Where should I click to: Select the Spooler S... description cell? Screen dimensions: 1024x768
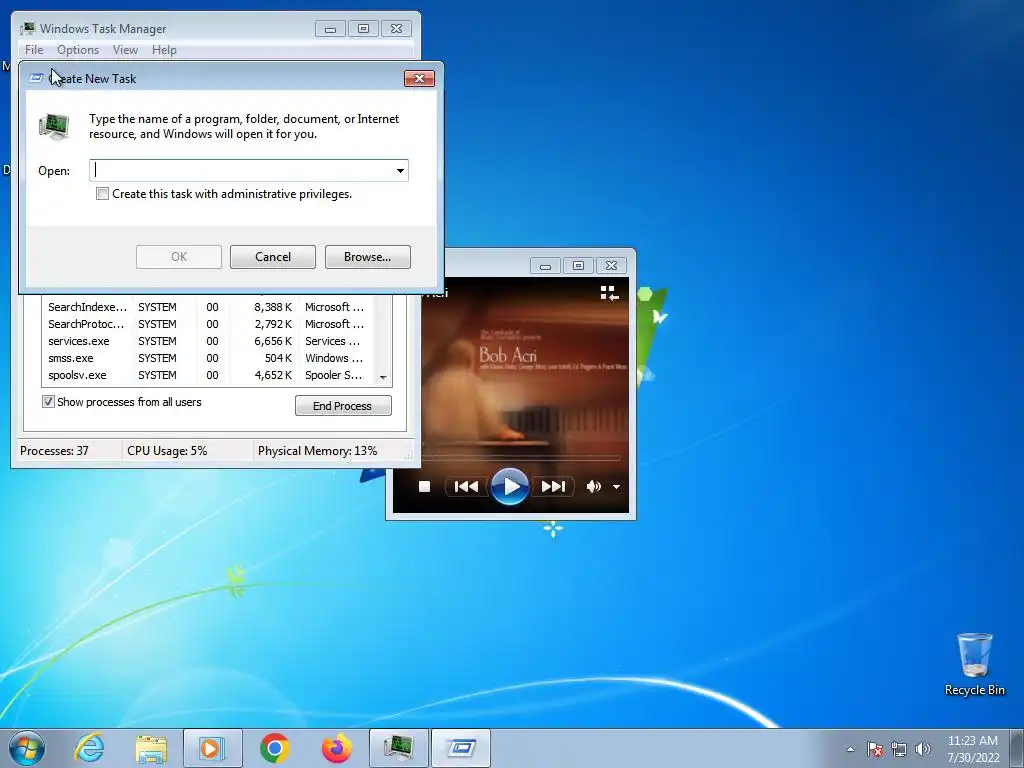pos(333,375)
